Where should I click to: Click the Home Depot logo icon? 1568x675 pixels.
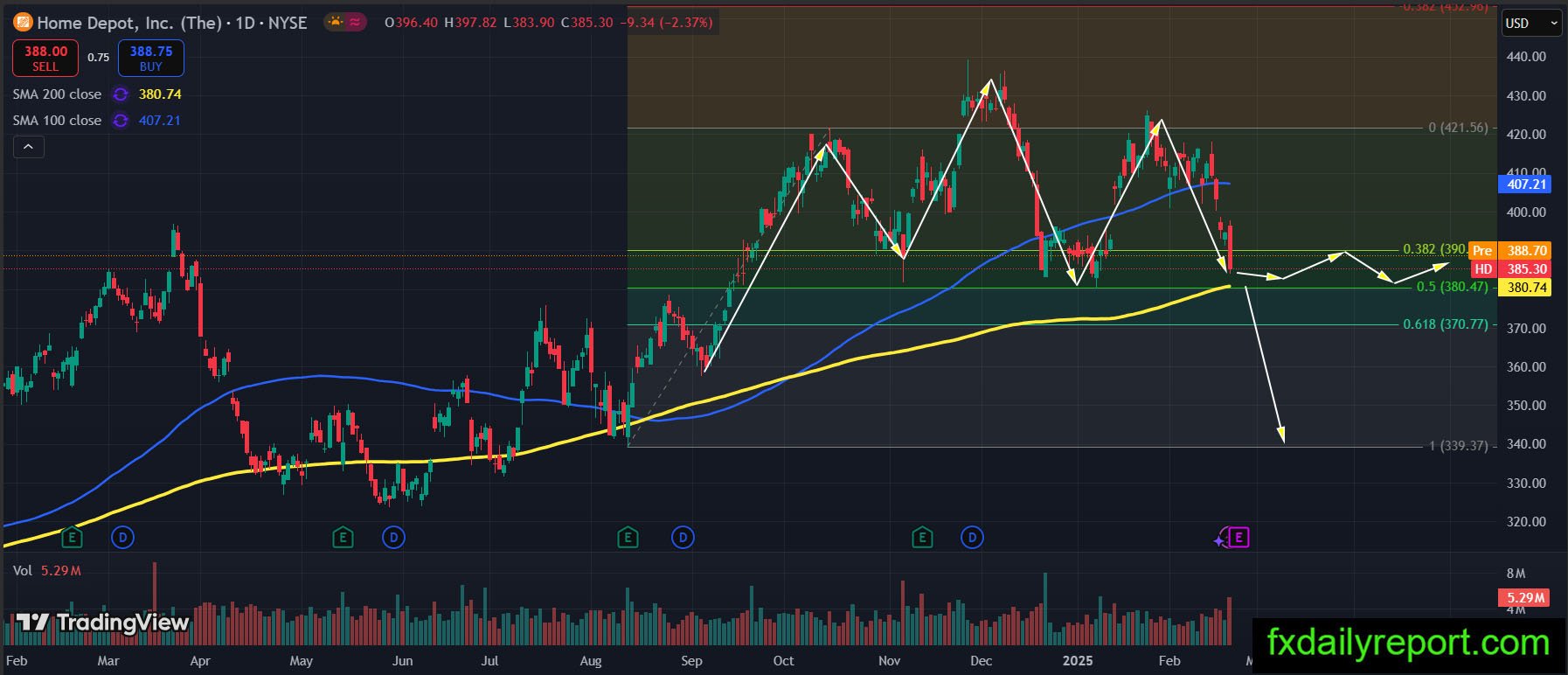(x=23, y=22)
